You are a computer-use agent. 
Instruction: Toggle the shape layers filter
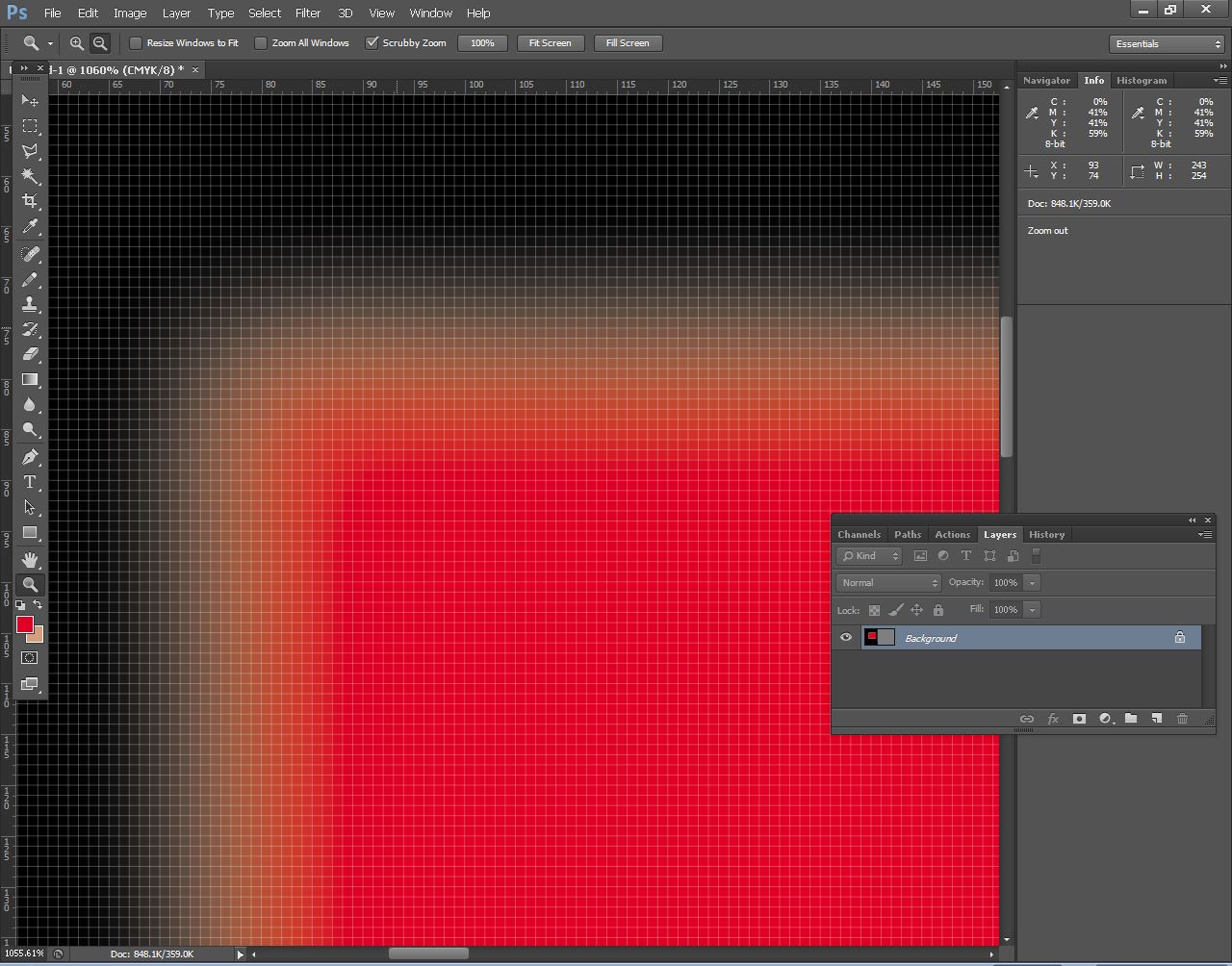[x=989, y=556]
